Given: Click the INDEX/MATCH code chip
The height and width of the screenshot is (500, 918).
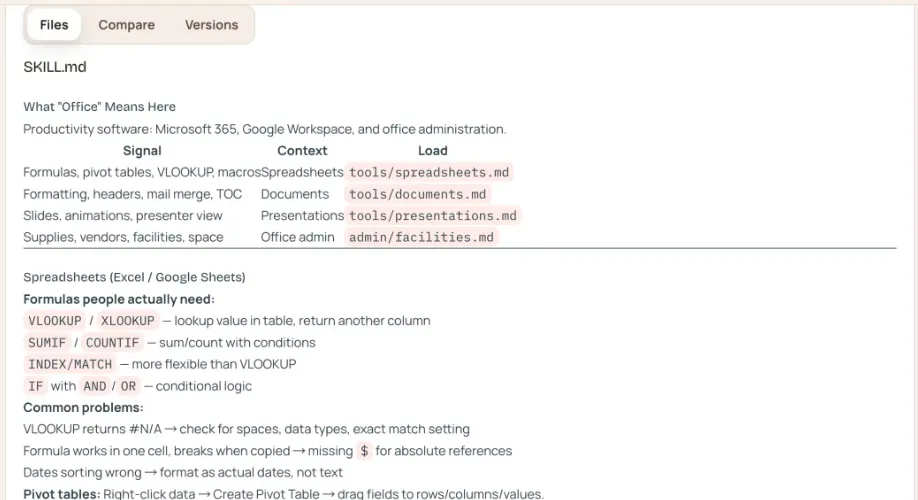Looking at the screenshot, I should 70,365.
